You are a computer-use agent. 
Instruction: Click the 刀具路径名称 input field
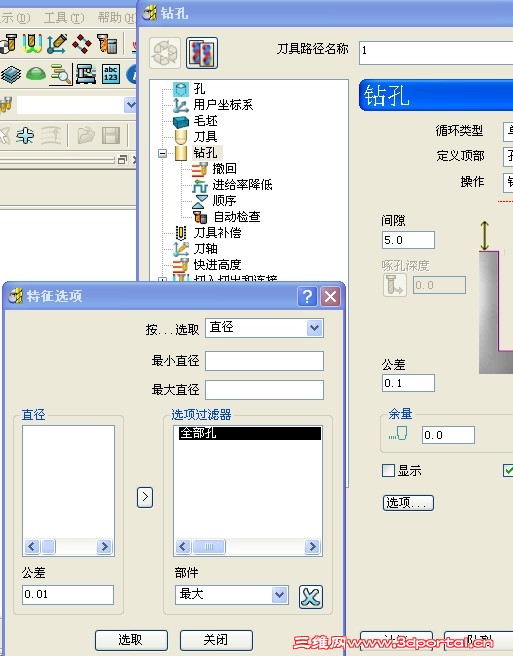tap(436, 53)
